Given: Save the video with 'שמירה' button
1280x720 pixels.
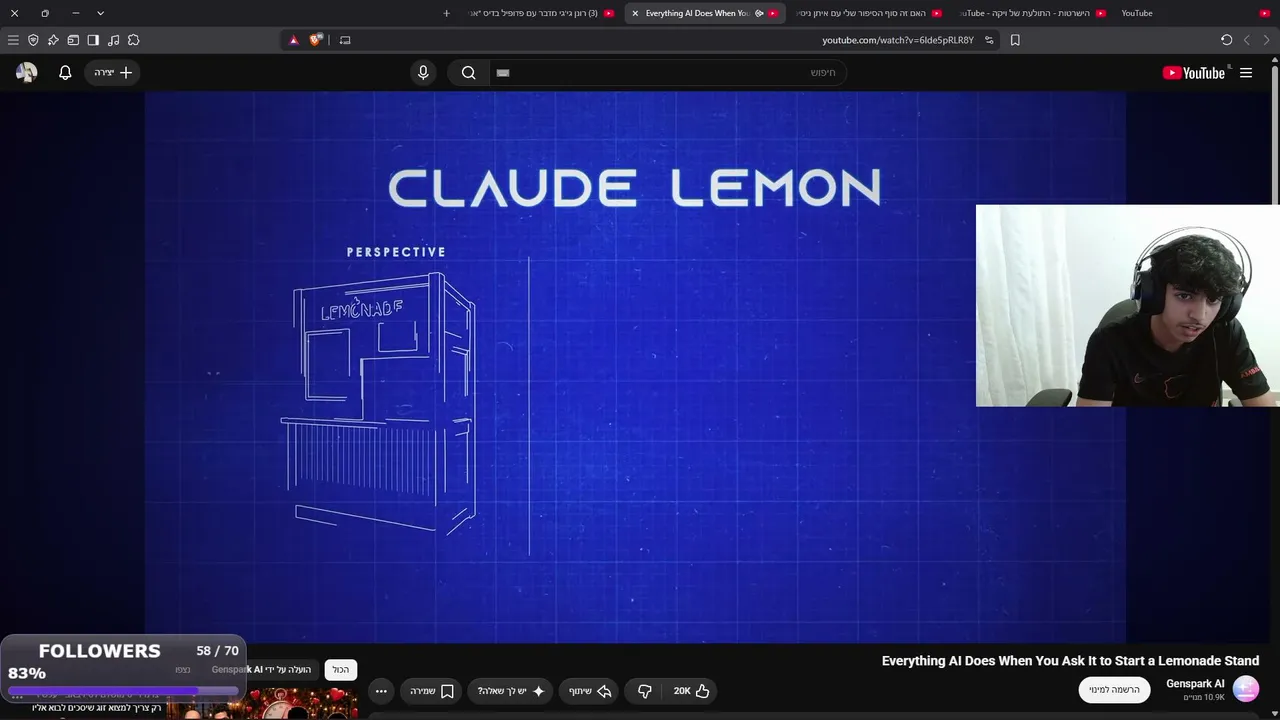Looking at the screenshot, I should (432, 691).
